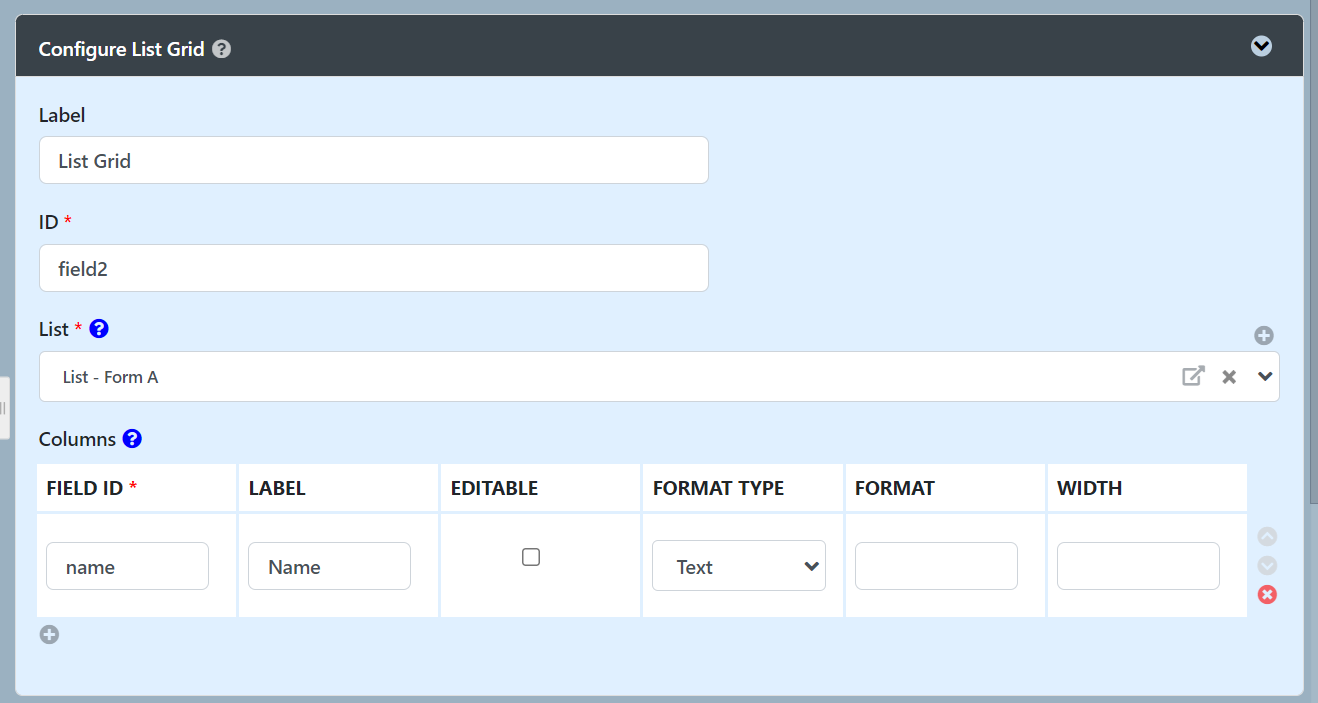Click the List field help icon
This screenshot has width=1318, height=703.
point(99,329)
